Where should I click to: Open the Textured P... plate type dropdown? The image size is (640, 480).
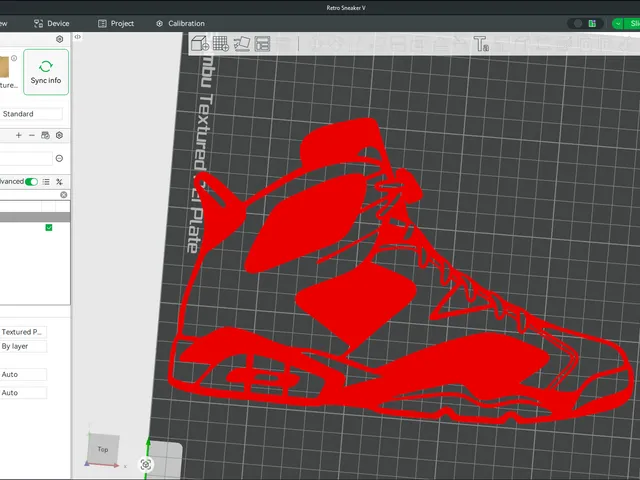pyautogui.click(x=23, y=332)
